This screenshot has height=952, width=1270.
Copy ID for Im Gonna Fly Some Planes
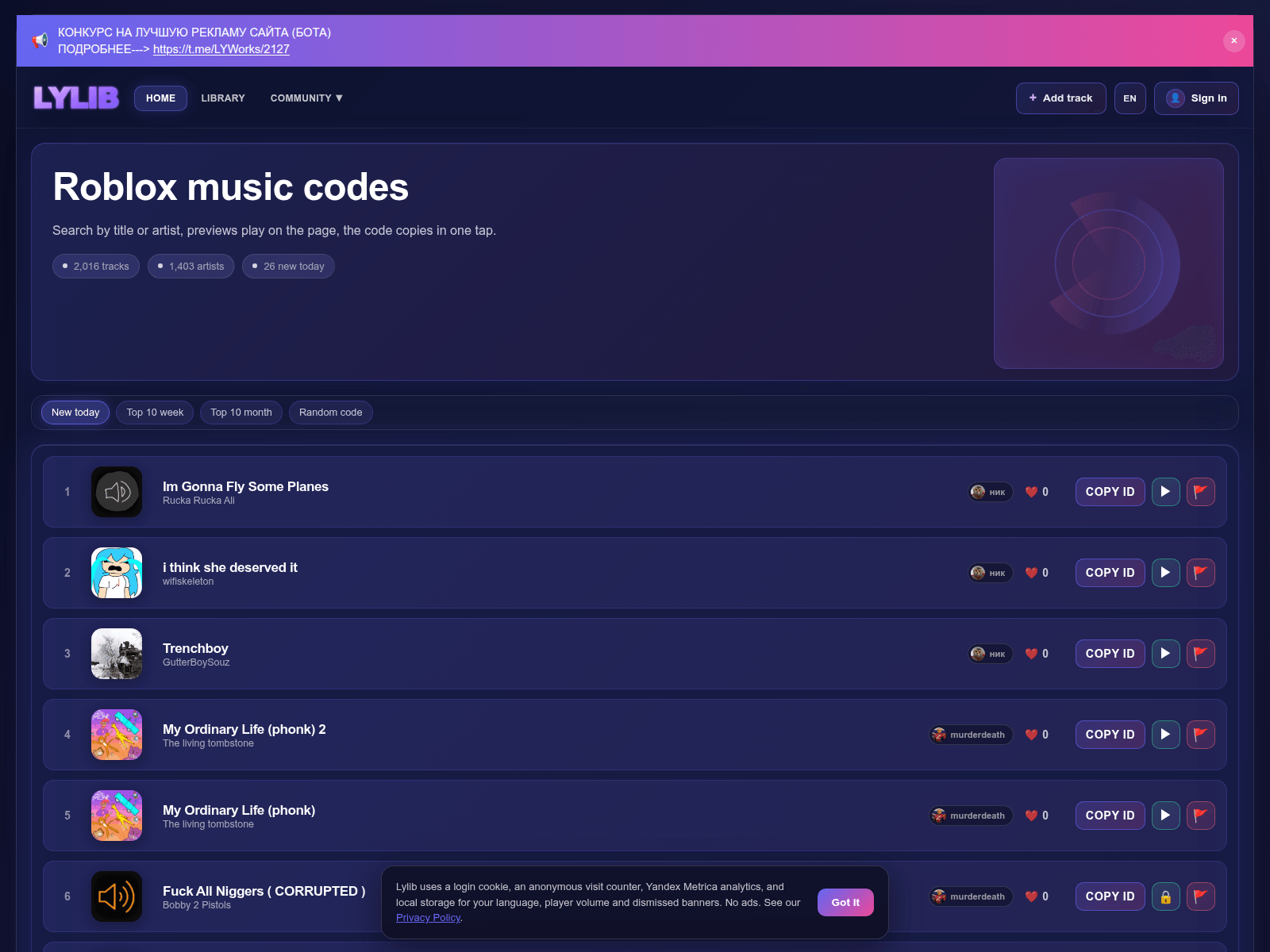point(1110,492)
